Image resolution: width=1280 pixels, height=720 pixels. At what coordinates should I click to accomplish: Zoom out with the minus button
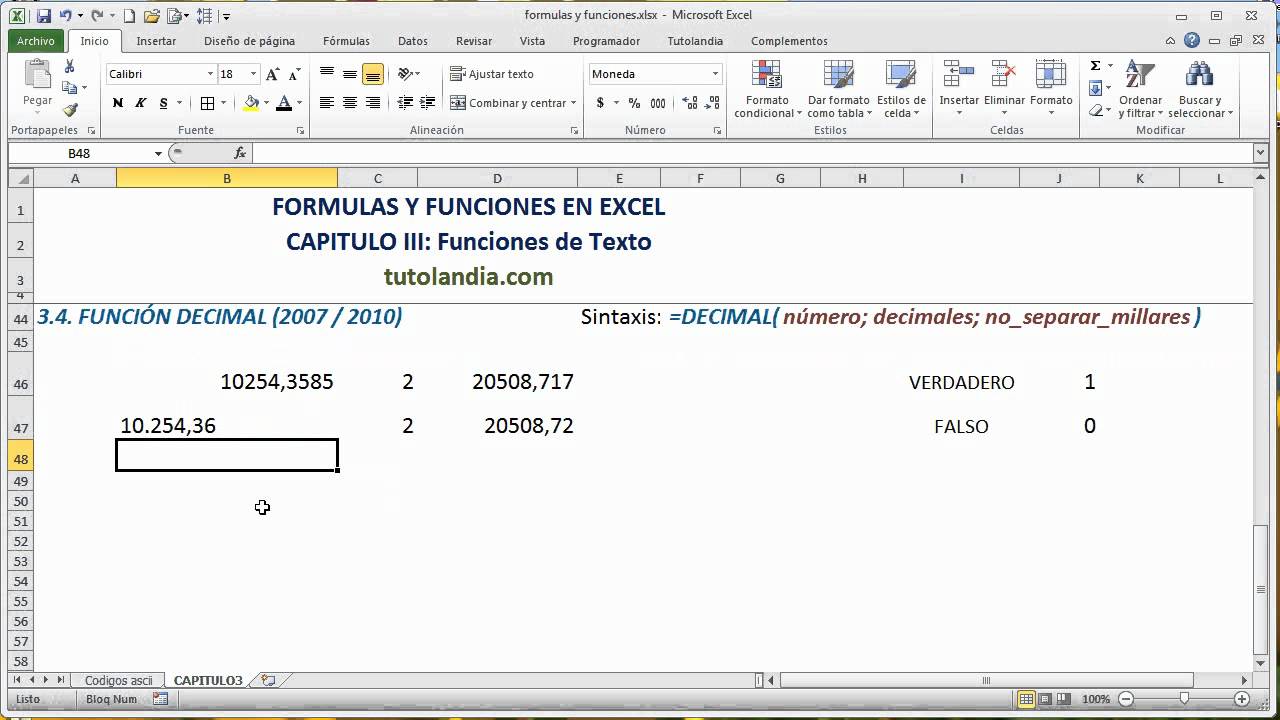point(1127,699)
